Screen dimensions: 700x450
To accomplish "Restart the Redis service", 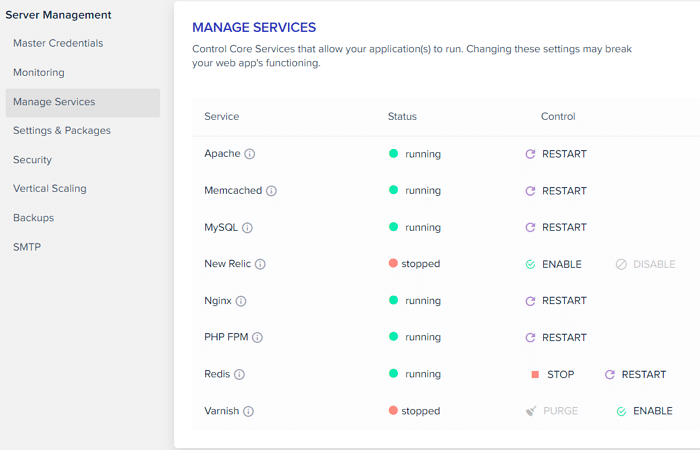I will pos(635,375).
